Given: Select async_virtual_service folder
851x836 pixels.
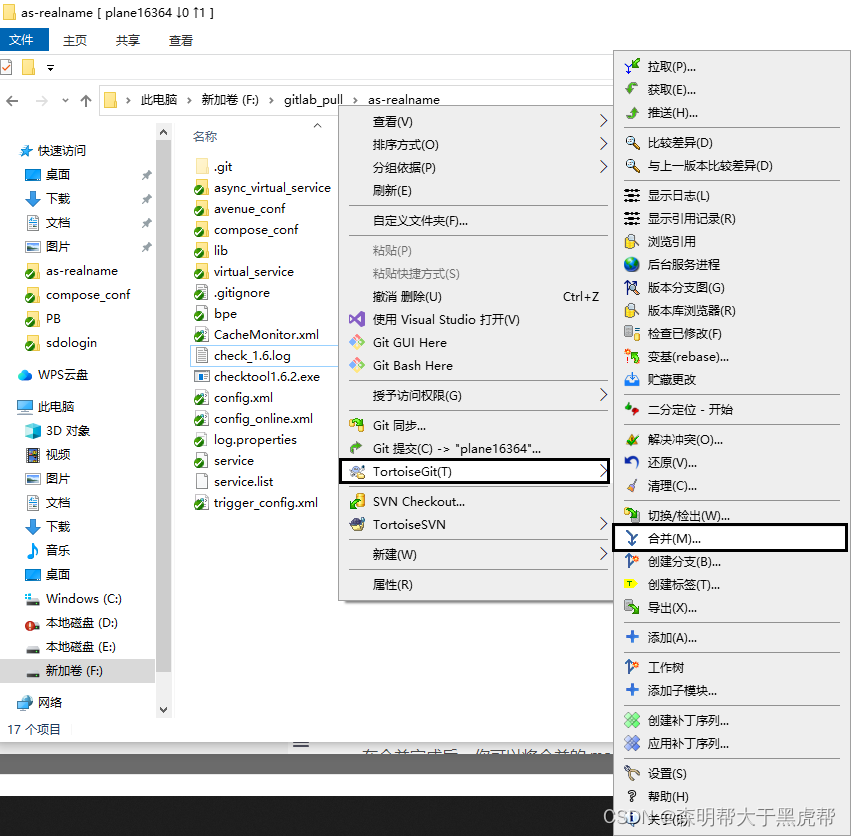Looking at the screenshot, I should coord(272,188).
